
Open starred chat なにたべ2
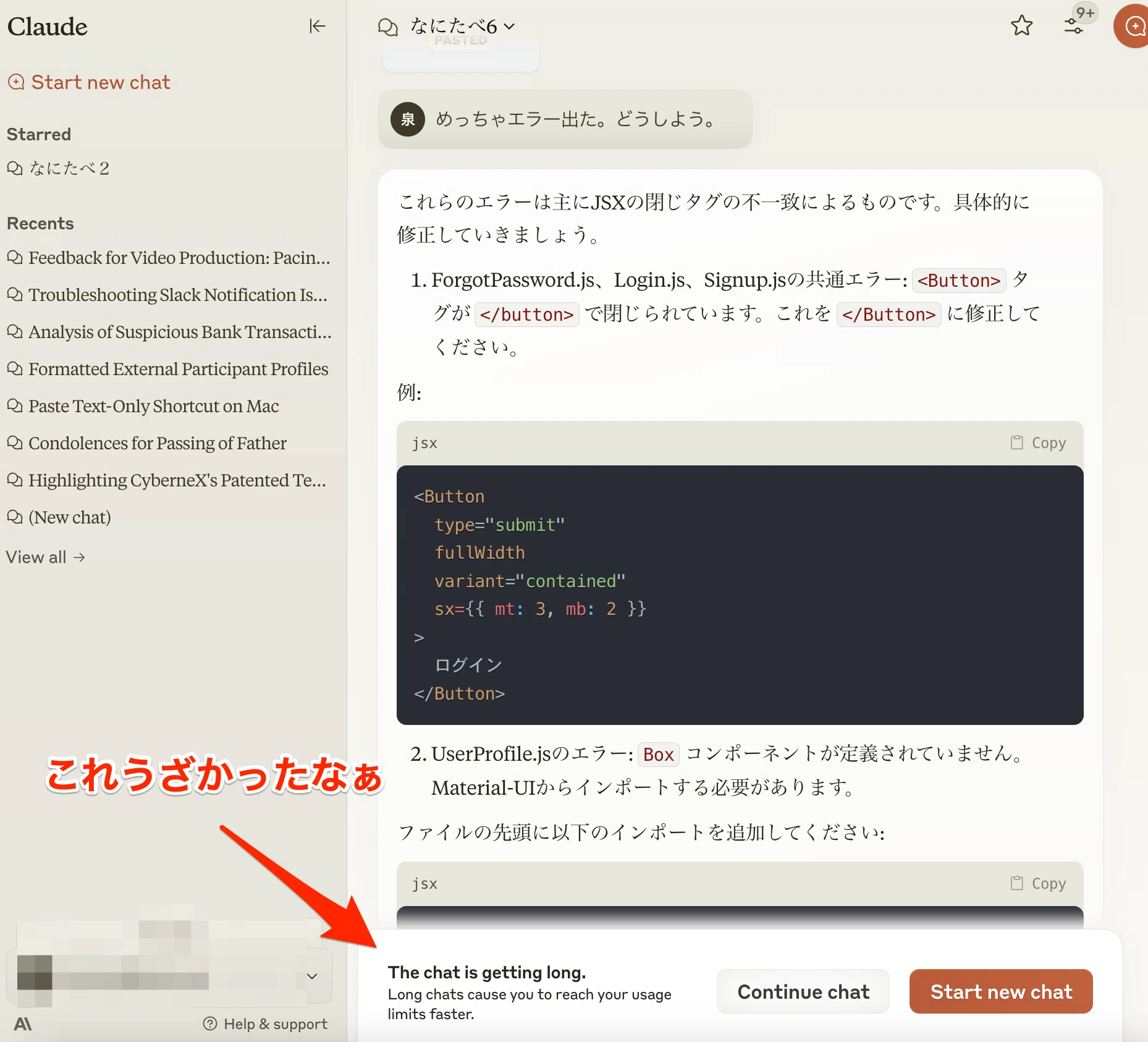pyautogui.click(x=58, y=168)
